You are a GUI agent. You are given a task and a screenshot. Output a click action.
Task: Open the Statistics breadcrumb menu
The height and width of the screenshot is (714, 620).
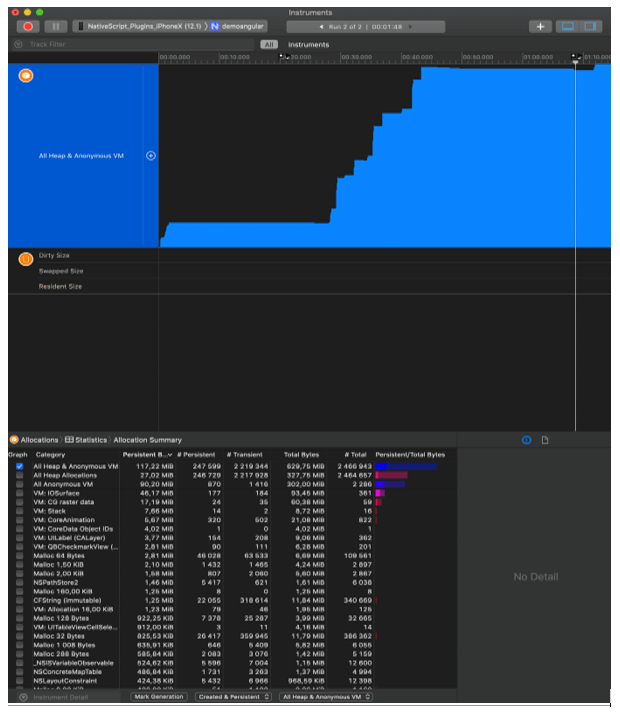pos(86,440)
